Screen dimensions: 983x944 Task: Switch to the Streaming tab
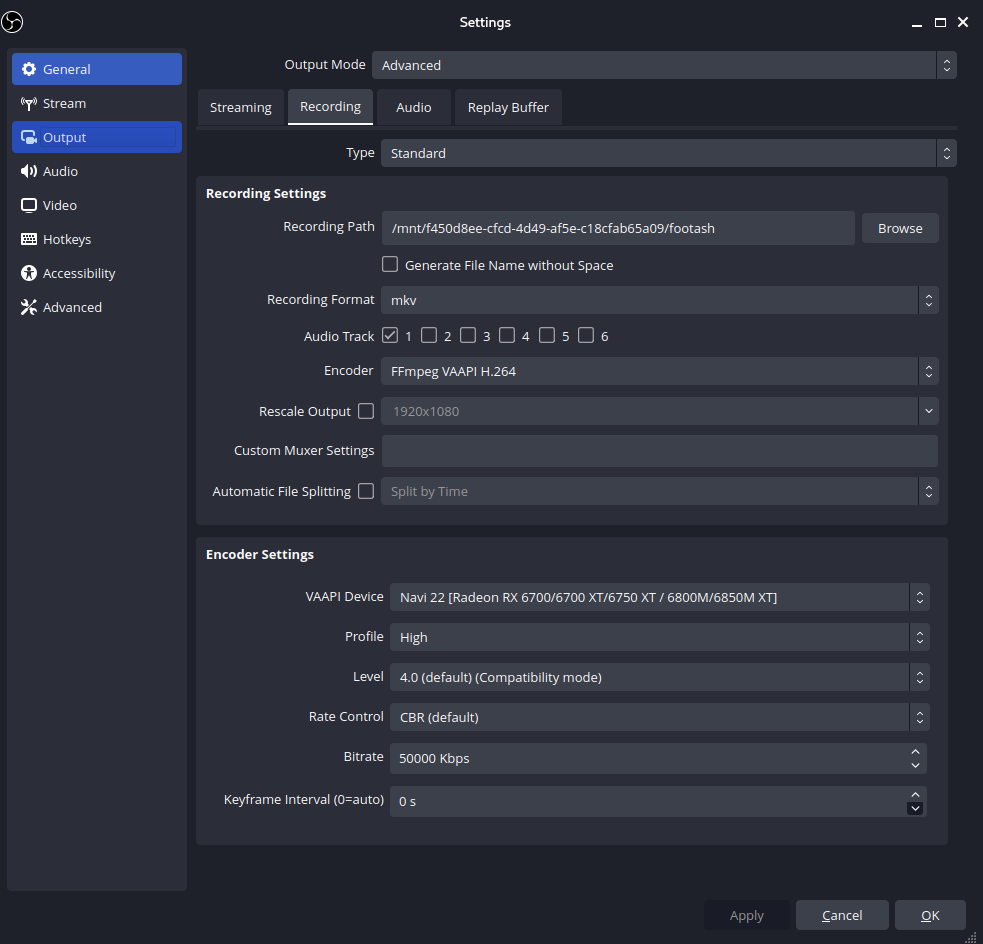tap(240, 107)
